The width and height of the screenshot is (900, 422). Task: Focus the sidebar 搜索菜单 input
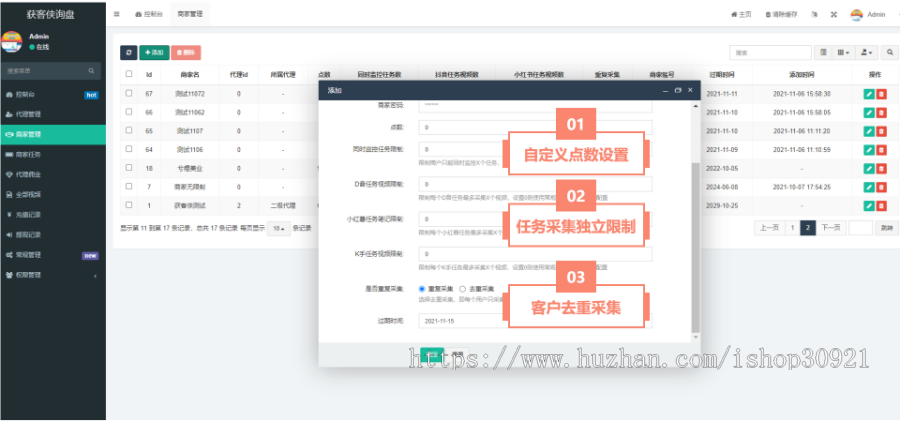pyautogui.click(x=47, y=71)
